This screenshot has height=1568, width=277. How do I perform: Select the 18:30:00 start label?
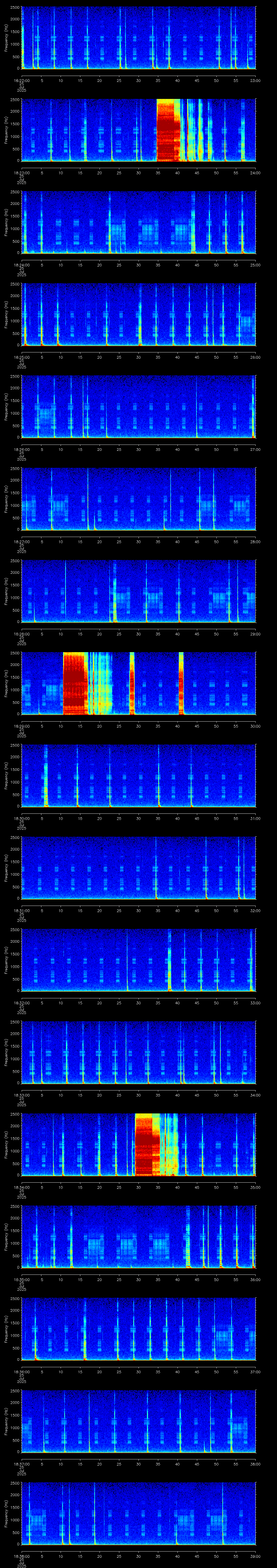(x=21, y=818)
